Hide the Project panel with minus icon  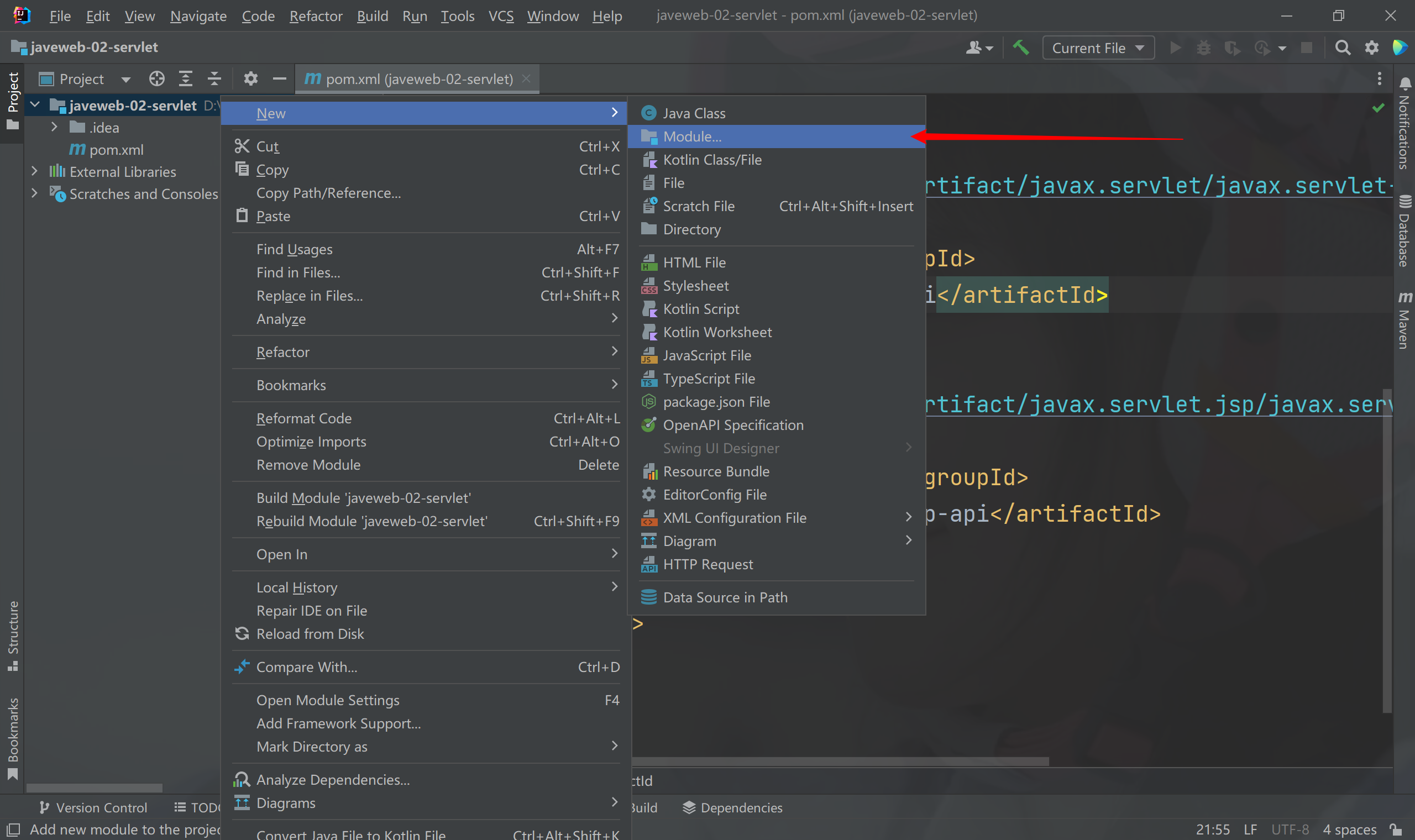point(279,78)
